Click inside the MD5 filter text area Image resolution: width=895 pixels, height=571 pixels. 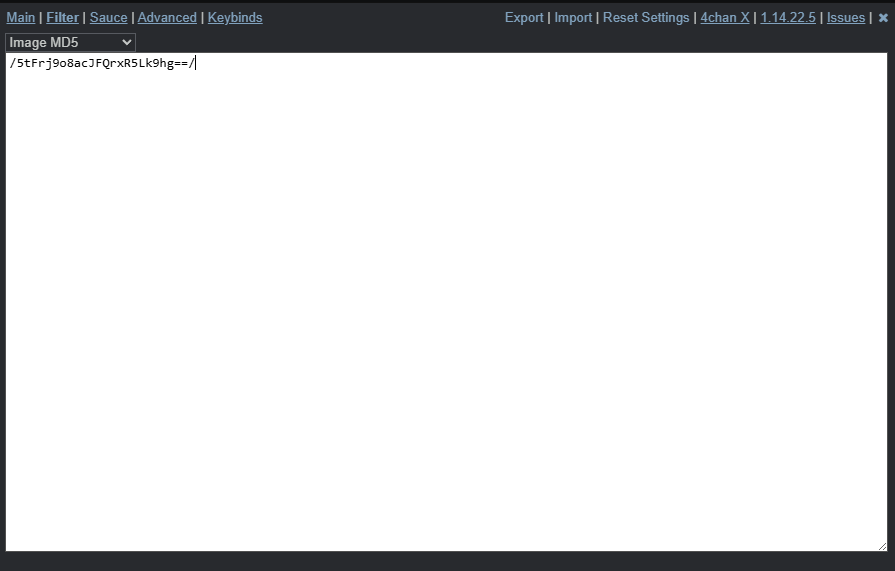(x=446, y=301)
